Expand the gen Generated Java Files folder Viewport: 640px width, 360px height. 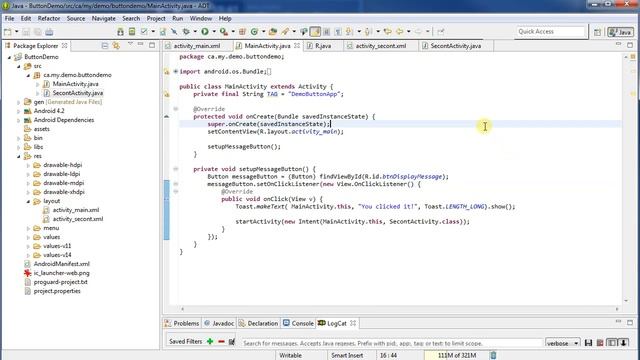19,102
